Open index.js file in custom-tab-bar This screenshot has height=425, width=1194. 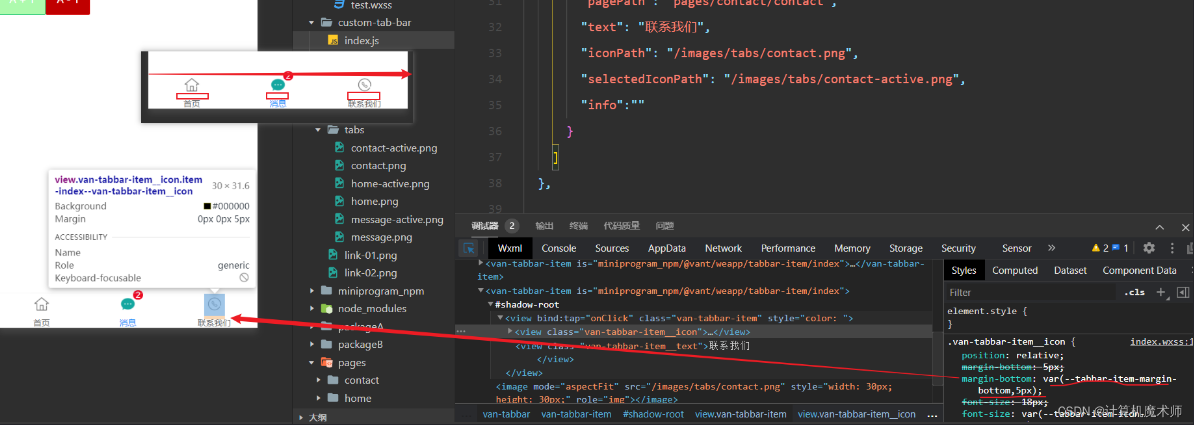(361, 40)
